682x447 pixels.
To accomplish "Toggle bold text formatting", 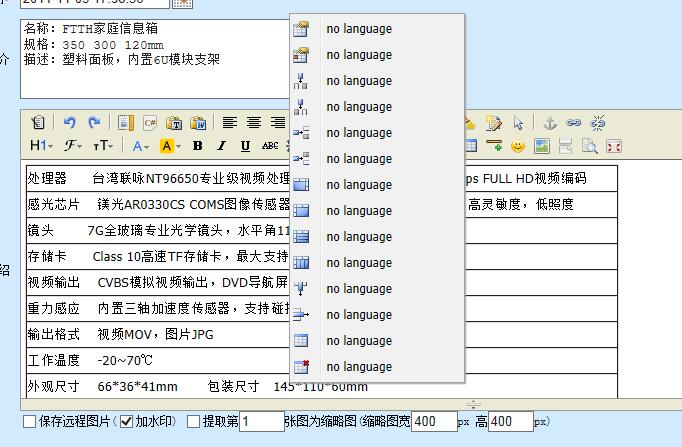I will tap(197, 146).
